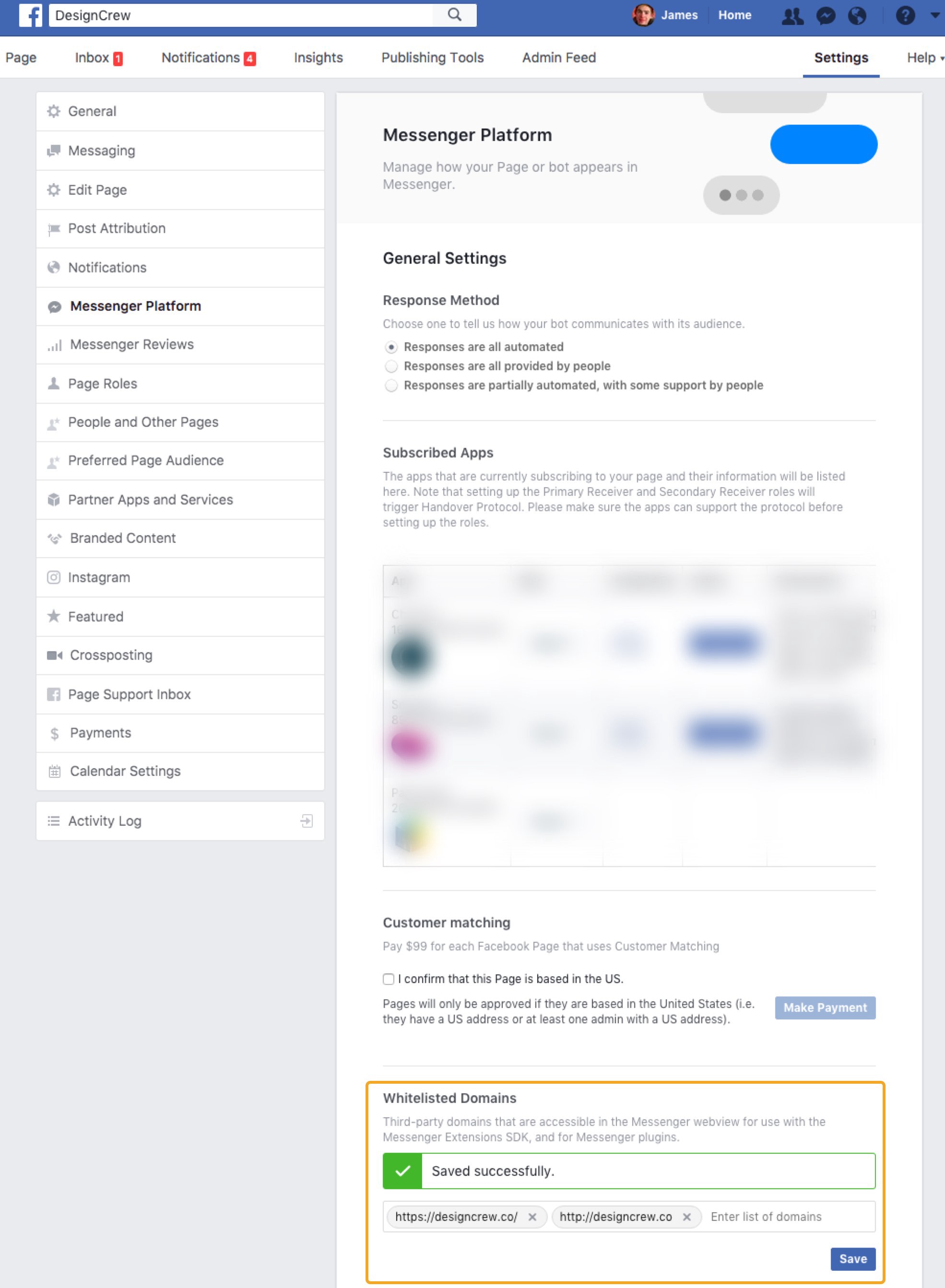Open the Help dropdown menu
Screen dimensions: 945x1288
(x=922, y=57)
